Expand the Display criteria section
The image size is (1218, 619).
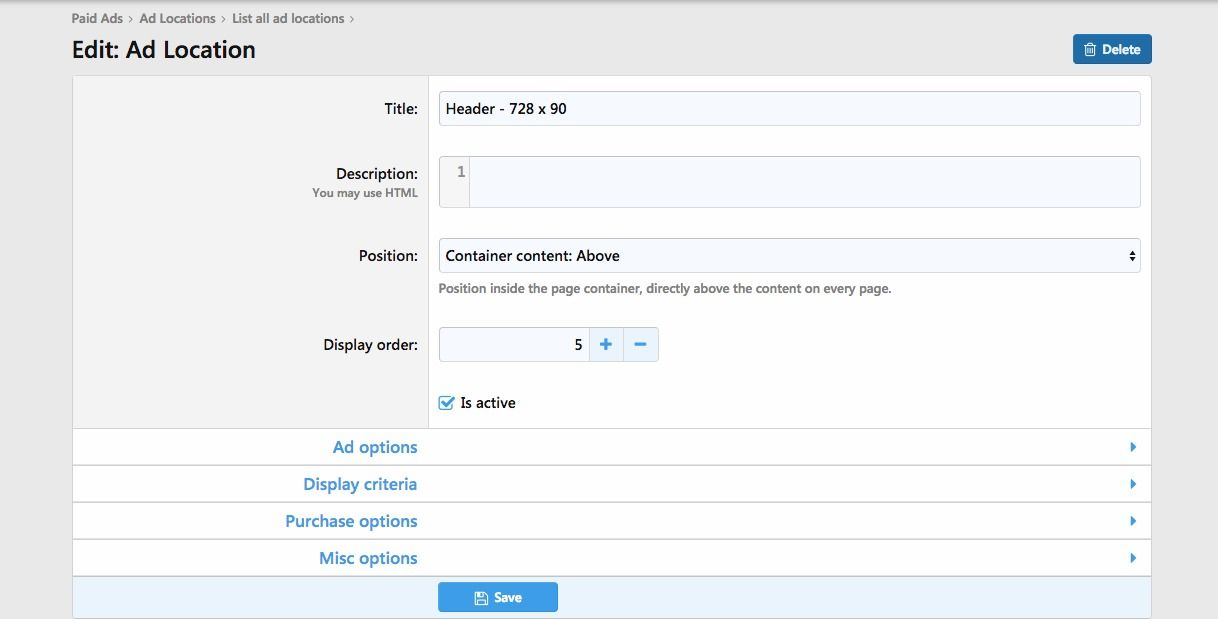pyautogui.click(x=360, y=484)
